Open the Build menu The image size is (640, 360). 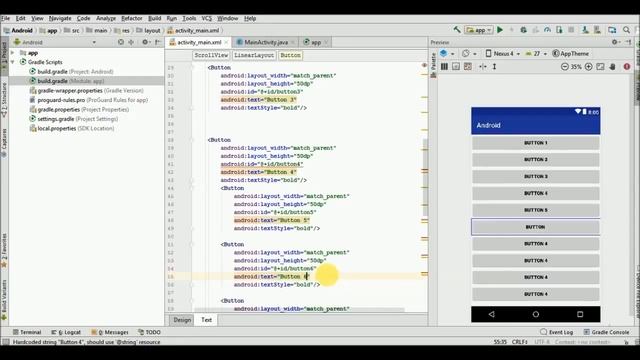[x=154, y=18]
